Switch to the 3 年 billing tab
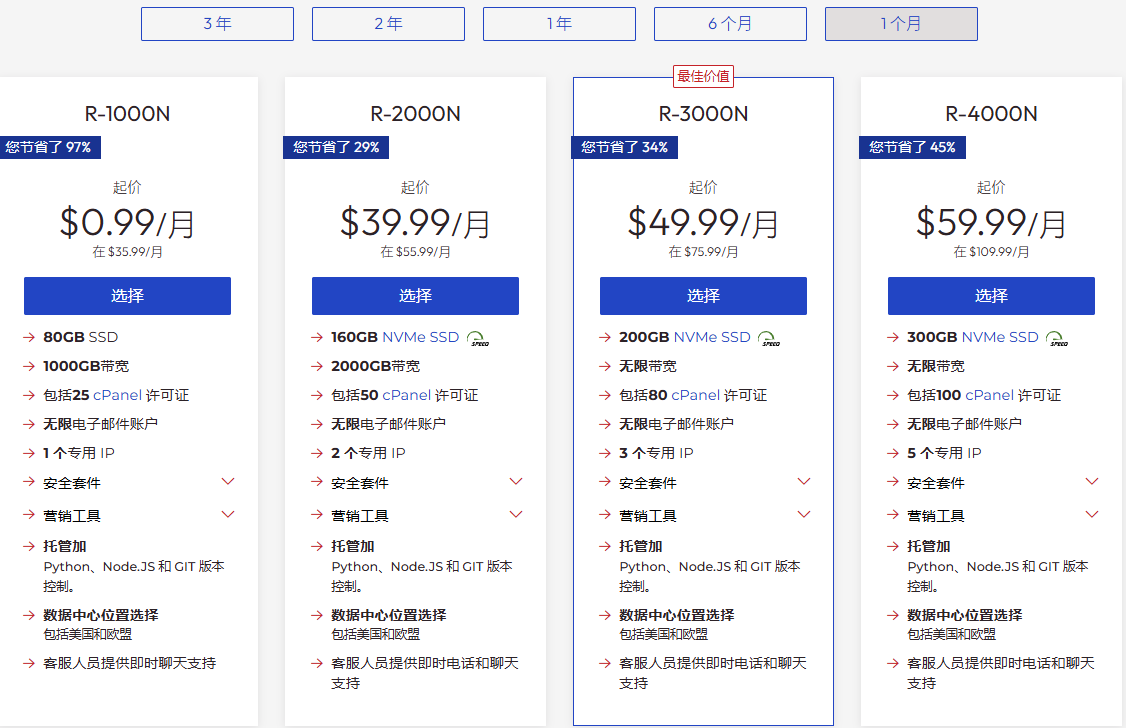Screen dimensions: 1126x728 217,23
